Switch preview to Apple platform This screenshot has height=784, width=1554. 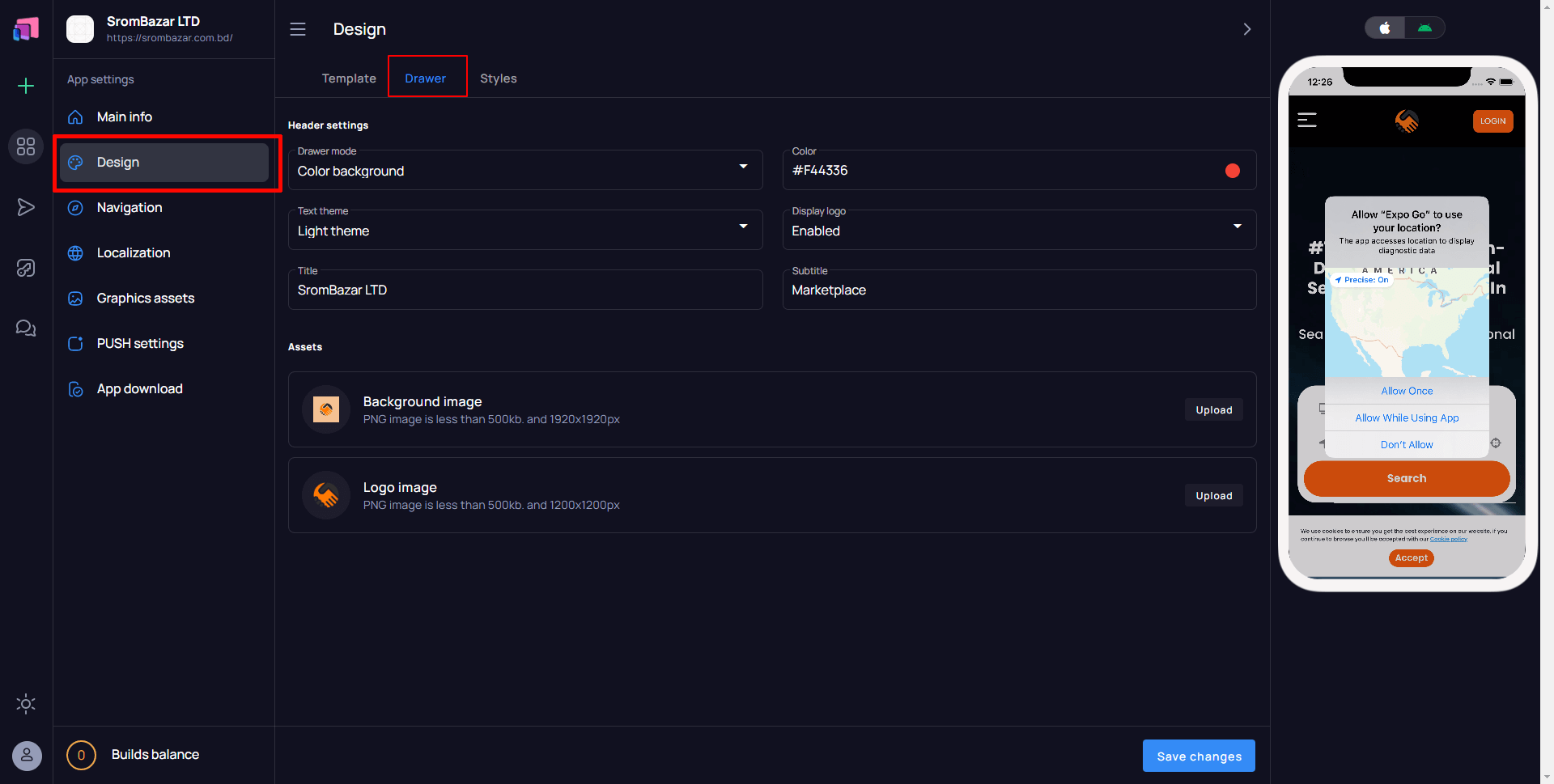point(1384,27)
